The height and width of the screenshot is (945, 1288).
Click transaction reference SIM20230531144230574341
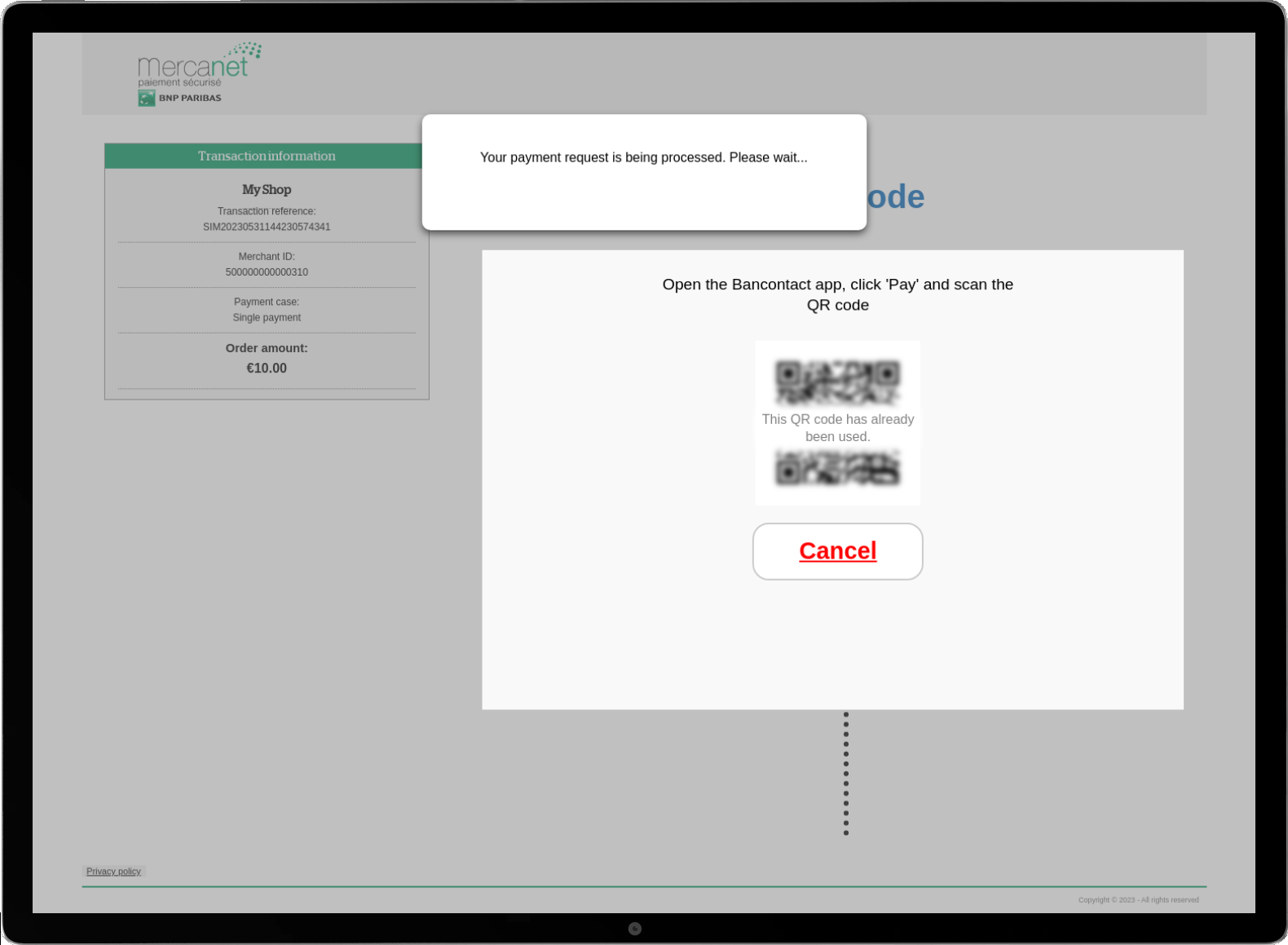267,227
